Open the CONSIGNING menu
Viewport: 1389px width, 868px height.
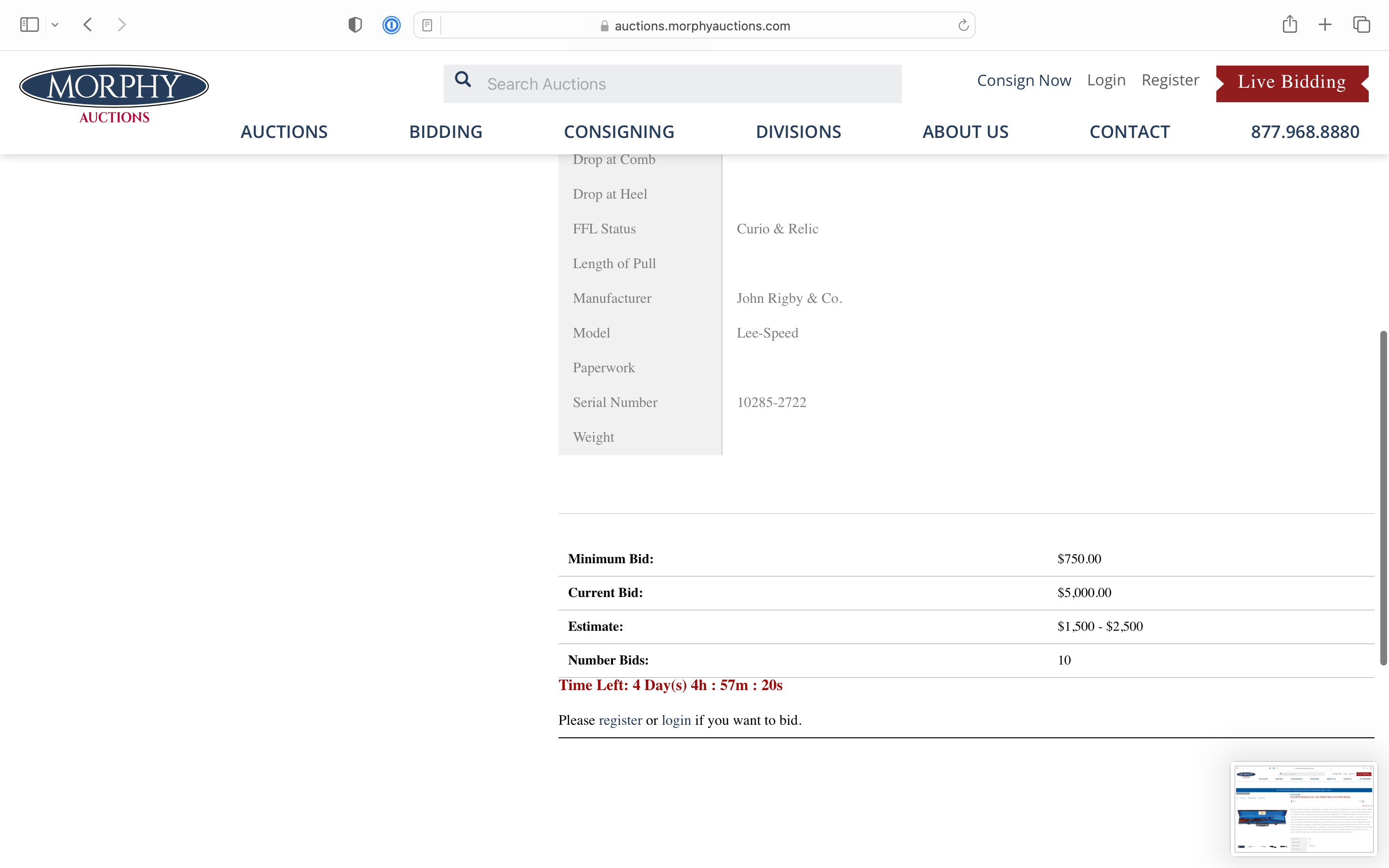click(619, 132)
